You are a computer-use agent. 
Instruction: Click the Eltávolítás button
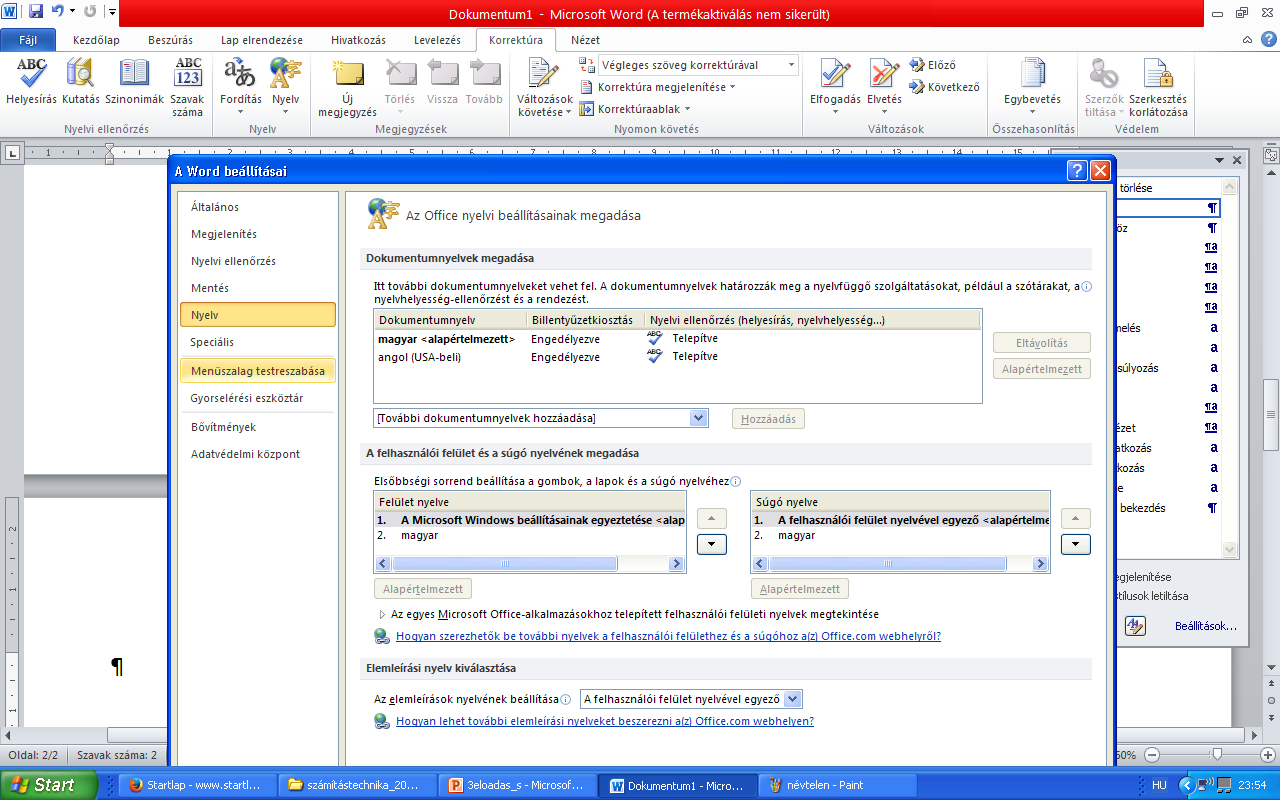[x=1041, y=343]
